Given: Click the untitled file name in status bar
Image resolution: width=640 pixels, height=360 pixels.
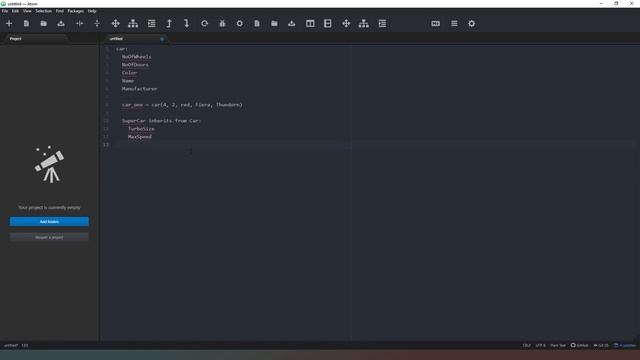Looking at the screenshot, I should (11, 345).
